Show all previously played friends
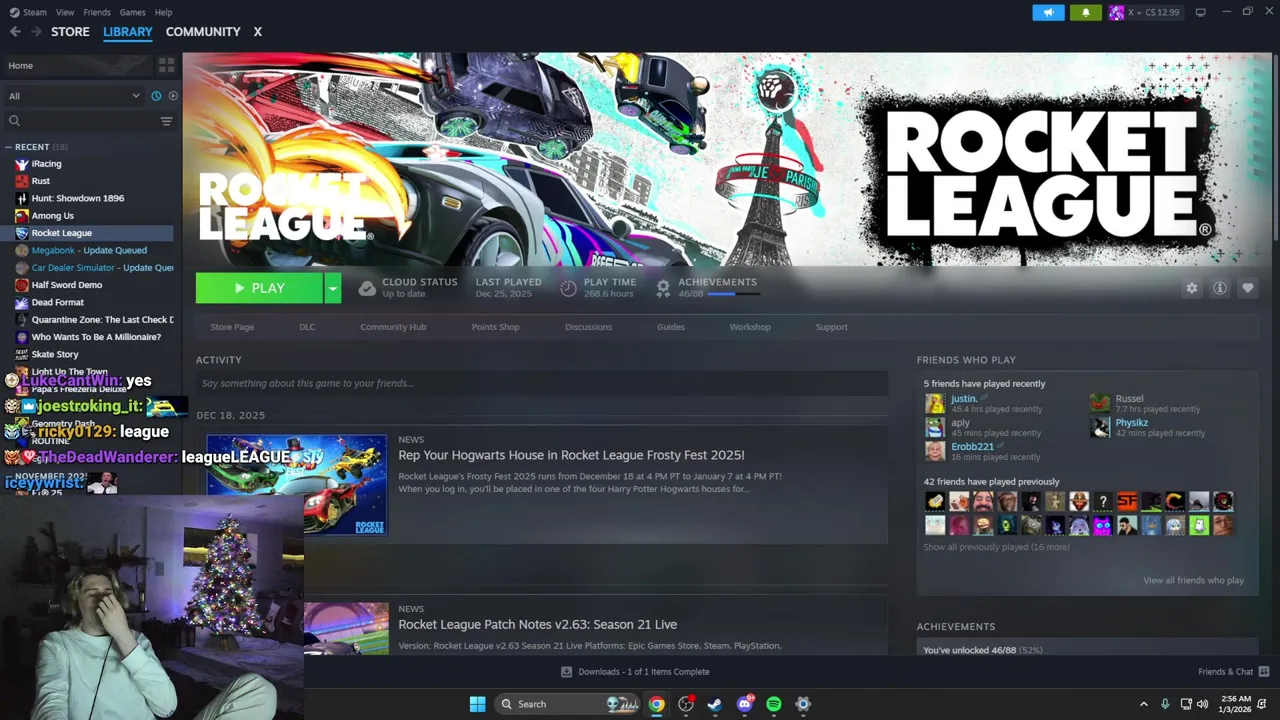Viewport: 1280px width, 720px height. (996, 547)
